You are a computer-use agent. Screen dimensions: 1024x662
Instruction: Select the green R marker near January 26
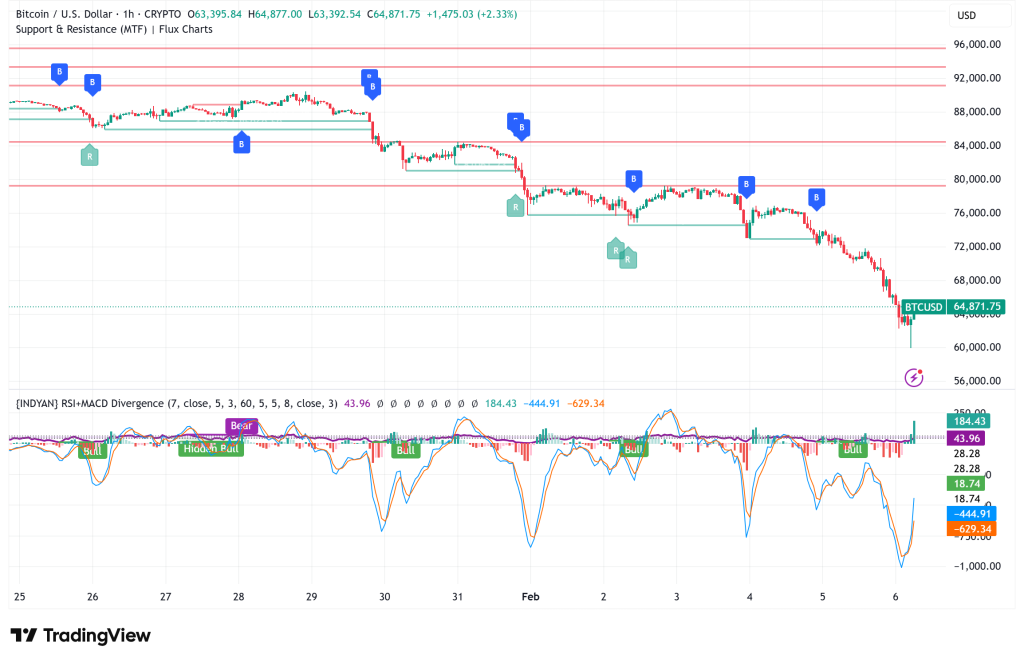pos(90,155)
